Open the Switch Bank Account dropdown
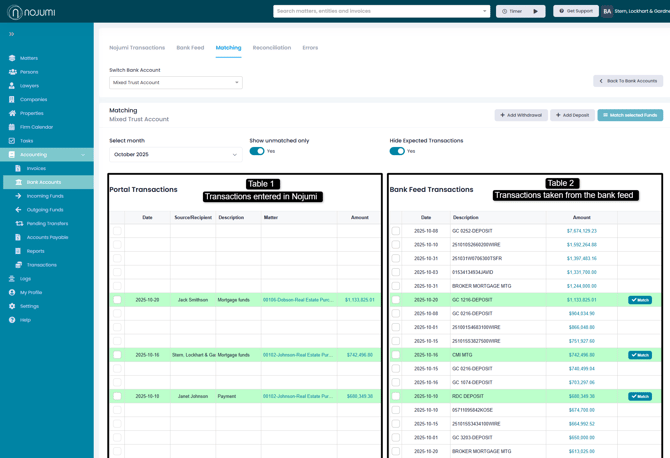The image size is (670, 458). [x=175, y=83]
